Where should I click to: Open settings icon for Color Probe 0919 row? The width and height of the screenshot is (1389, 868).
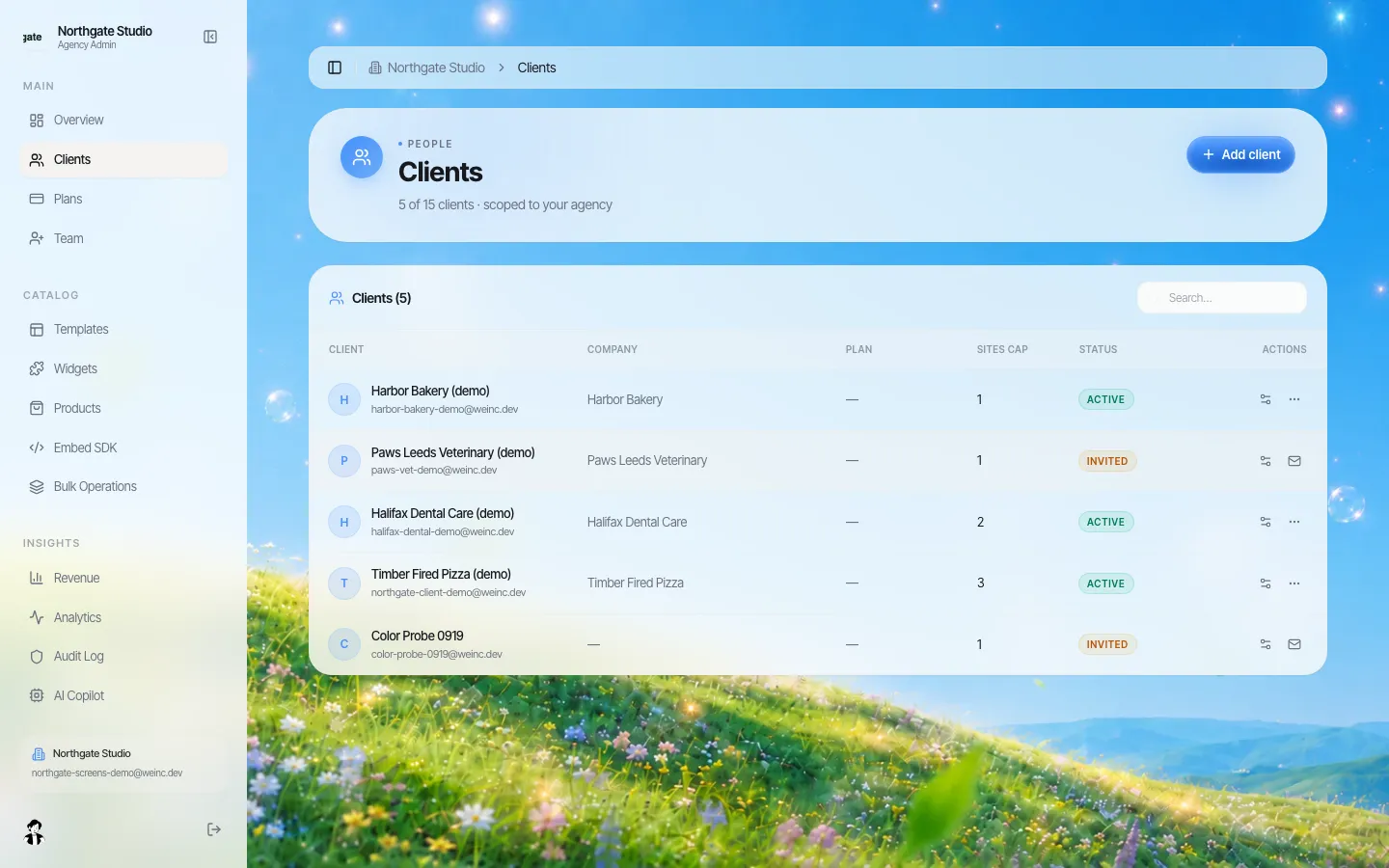tap(1266, 644)
